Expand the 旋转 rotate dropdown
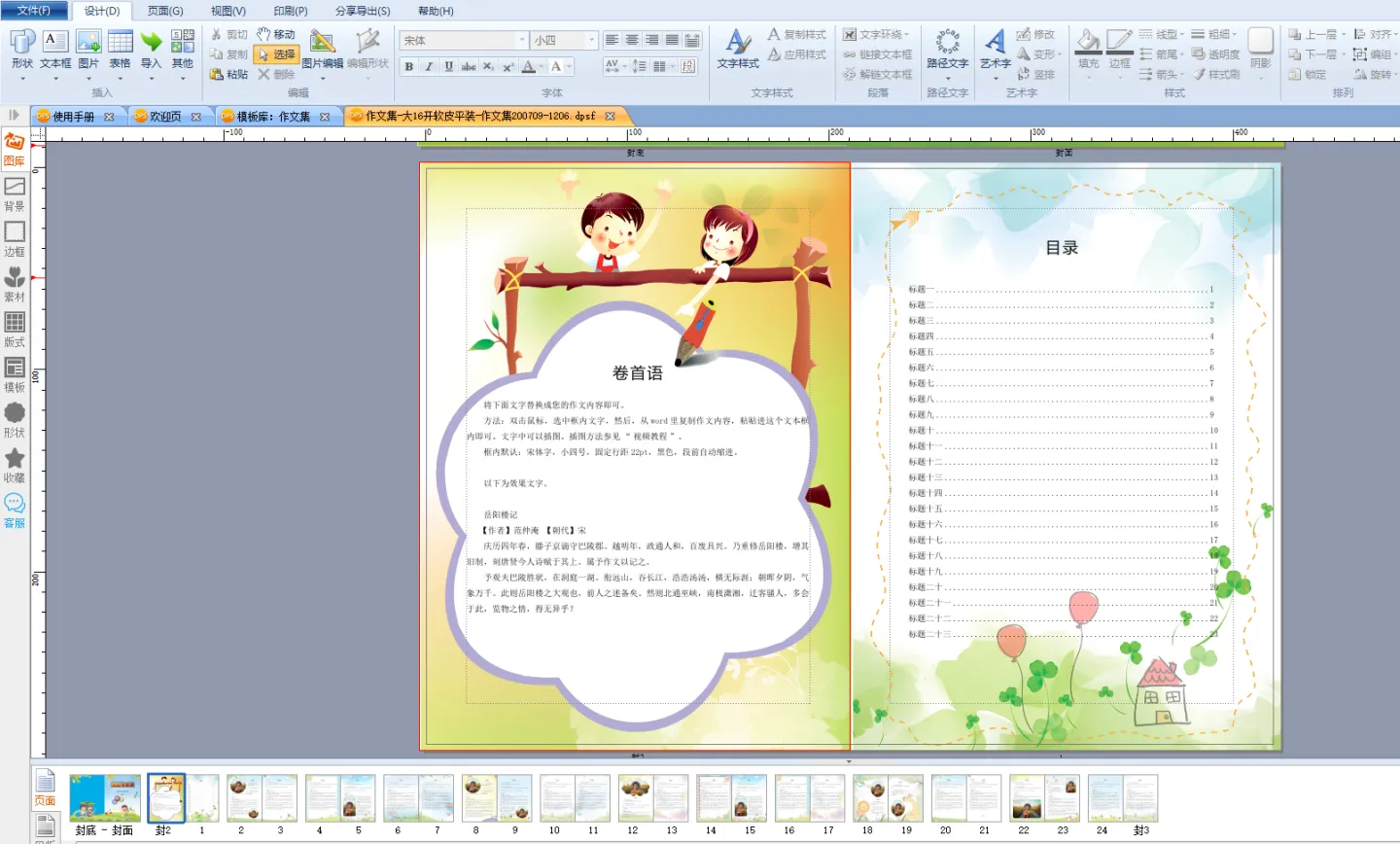 point(1395,75)
